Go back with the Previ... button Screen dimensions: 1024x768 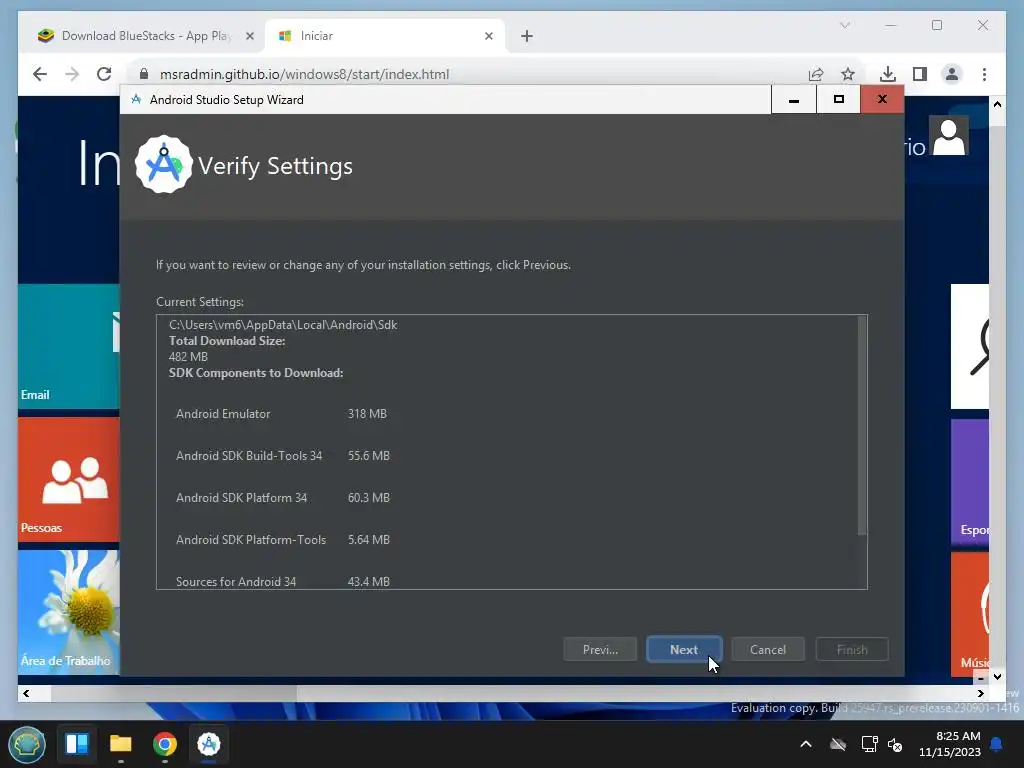(x=600, y=649)
